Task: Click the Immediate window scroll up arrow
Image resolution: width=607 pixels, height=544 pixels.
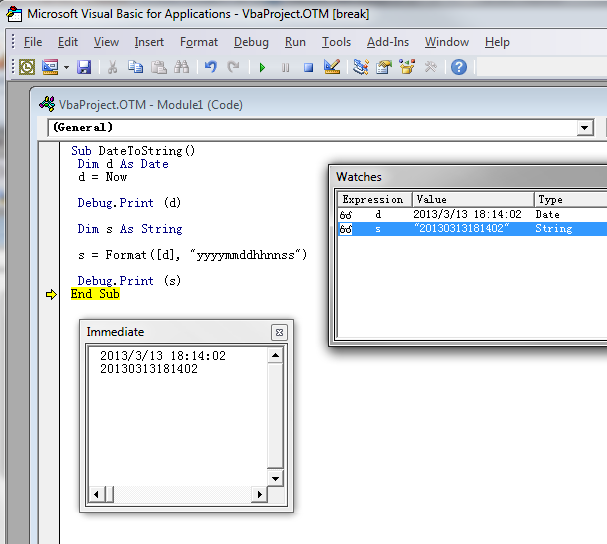Action: (x=275, y=355)
